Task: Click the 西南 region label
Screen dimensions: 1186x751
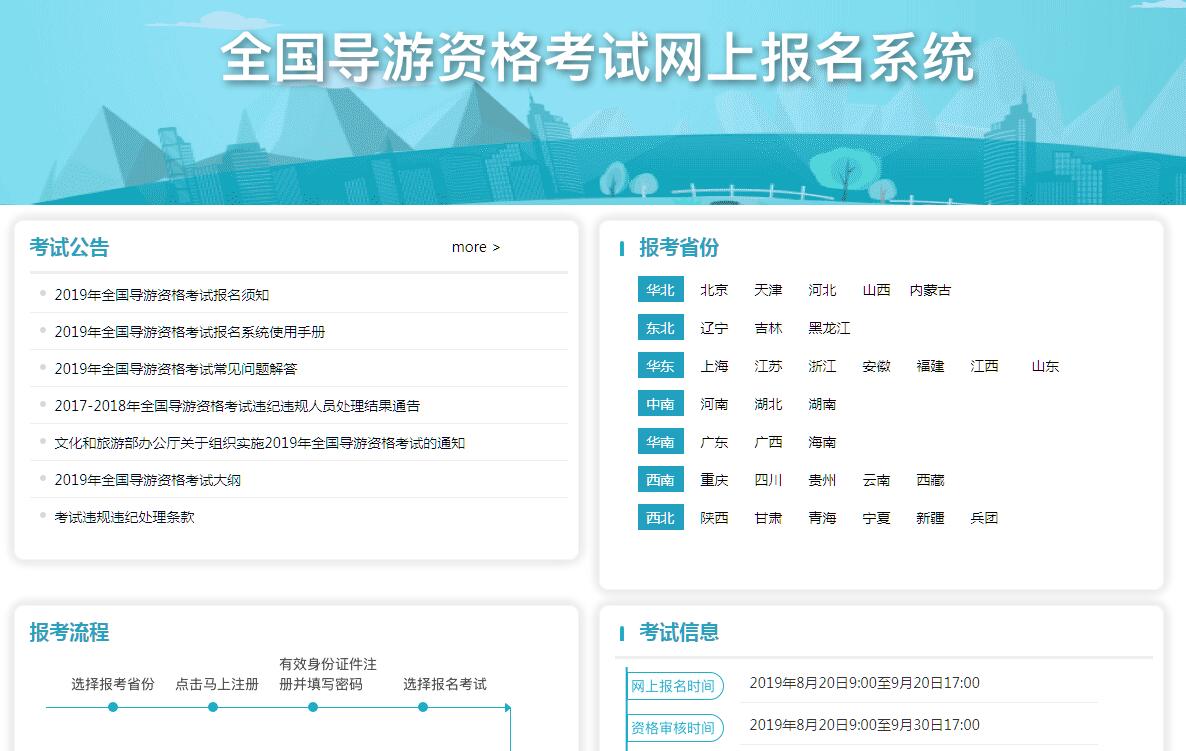Action: tap(660, 480)
